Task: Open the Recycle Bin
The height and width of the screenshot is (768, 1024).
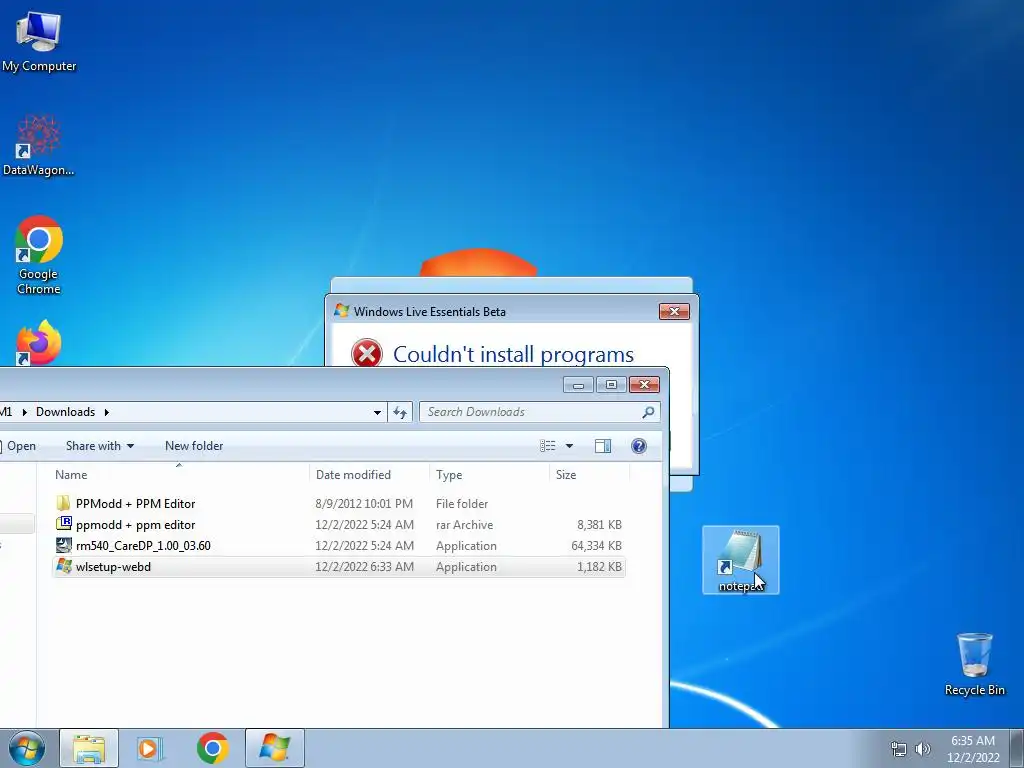Action: [974, 664]
